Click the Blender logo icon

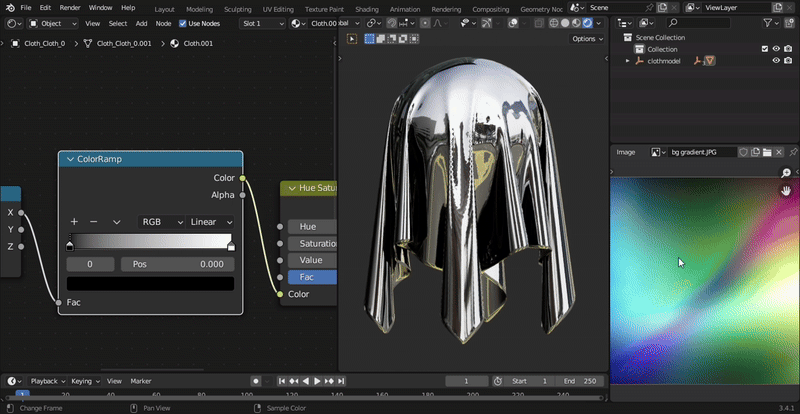click(x=8, y=7)
